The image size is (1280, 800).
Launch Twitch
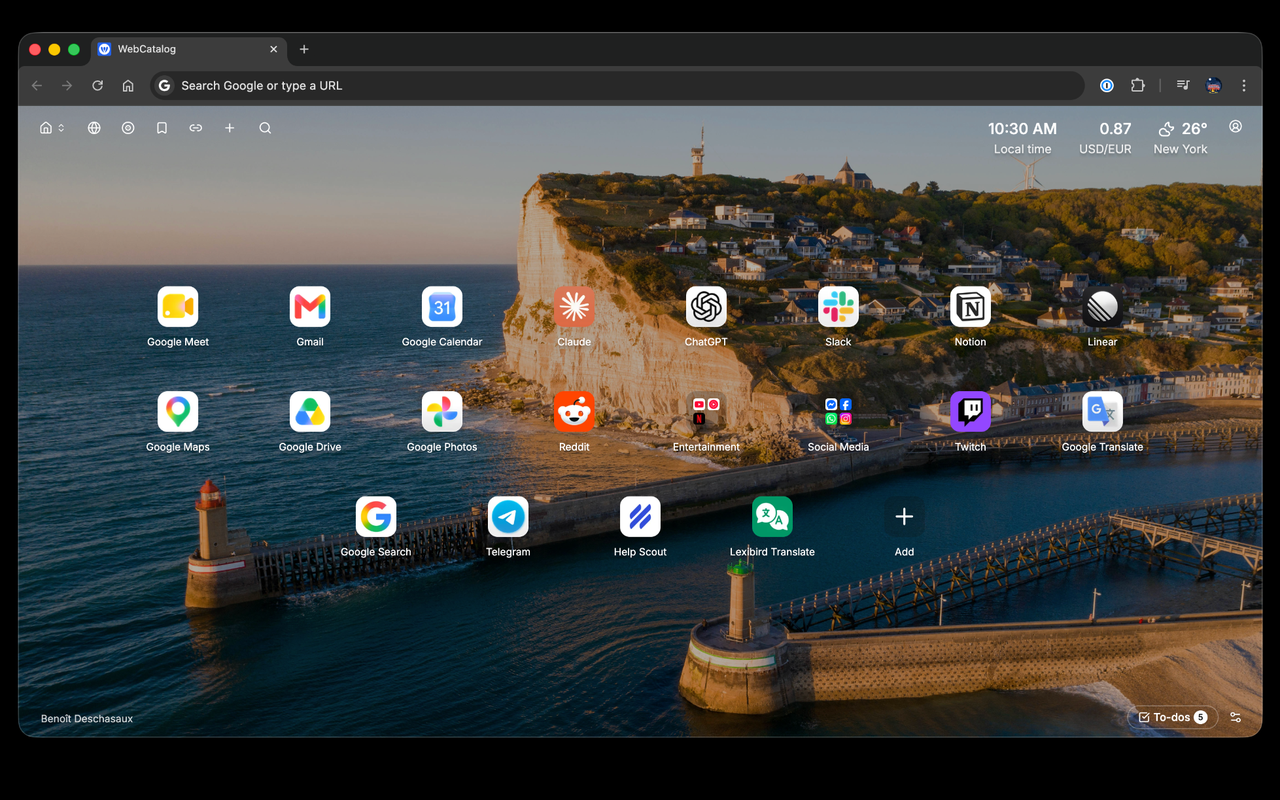coord(970,412)
